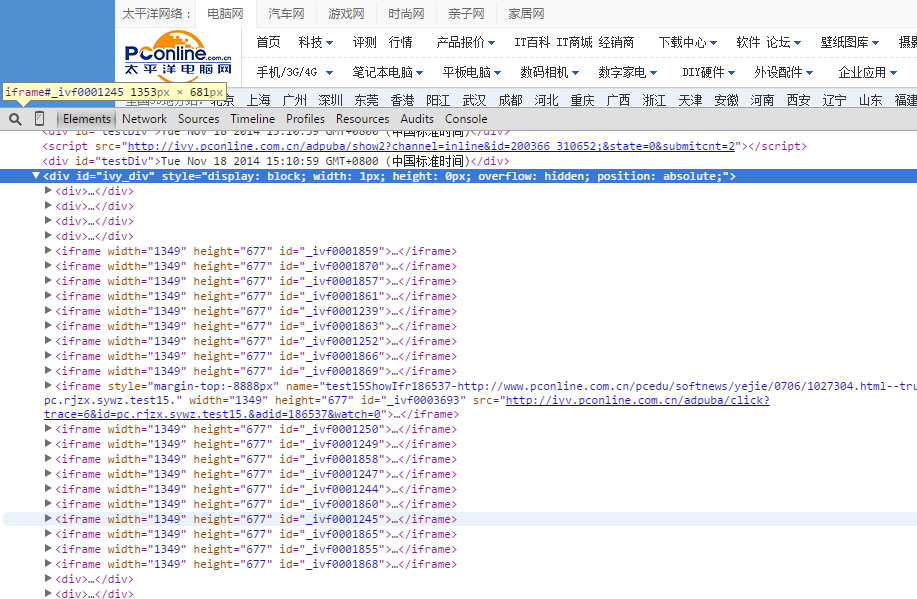Screen dimensions: 917x599
Task: Select the iframe _ivf0001865 row
Action: pos(256,534)
